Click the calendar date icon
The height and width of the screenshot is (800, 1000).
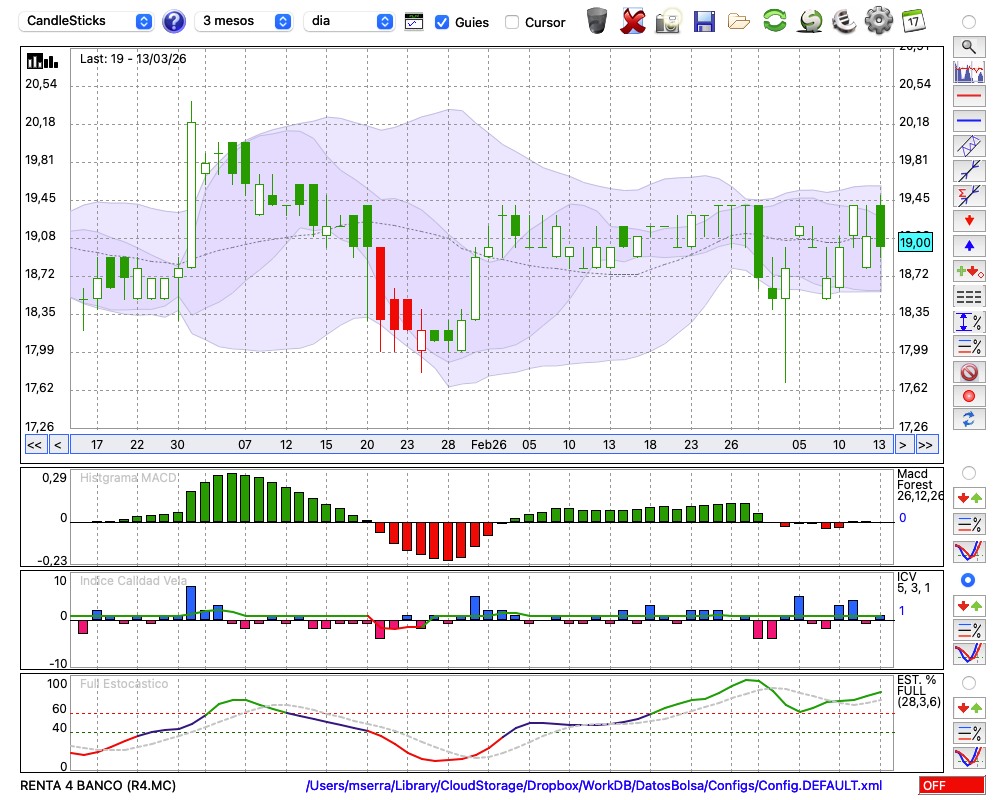[912, 21]
